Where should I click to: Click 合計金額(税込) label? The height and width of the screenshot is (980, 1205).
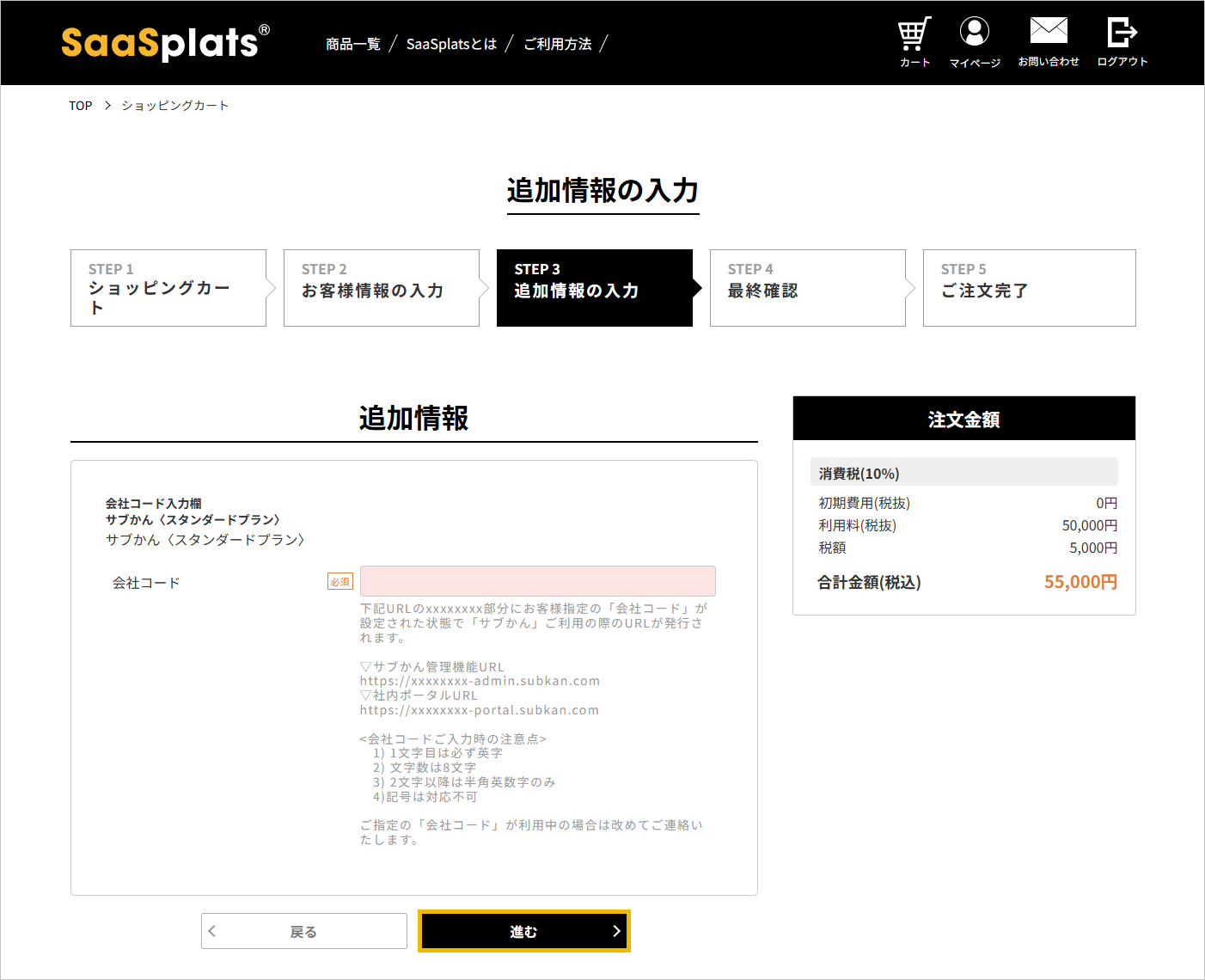pos(869,582)
